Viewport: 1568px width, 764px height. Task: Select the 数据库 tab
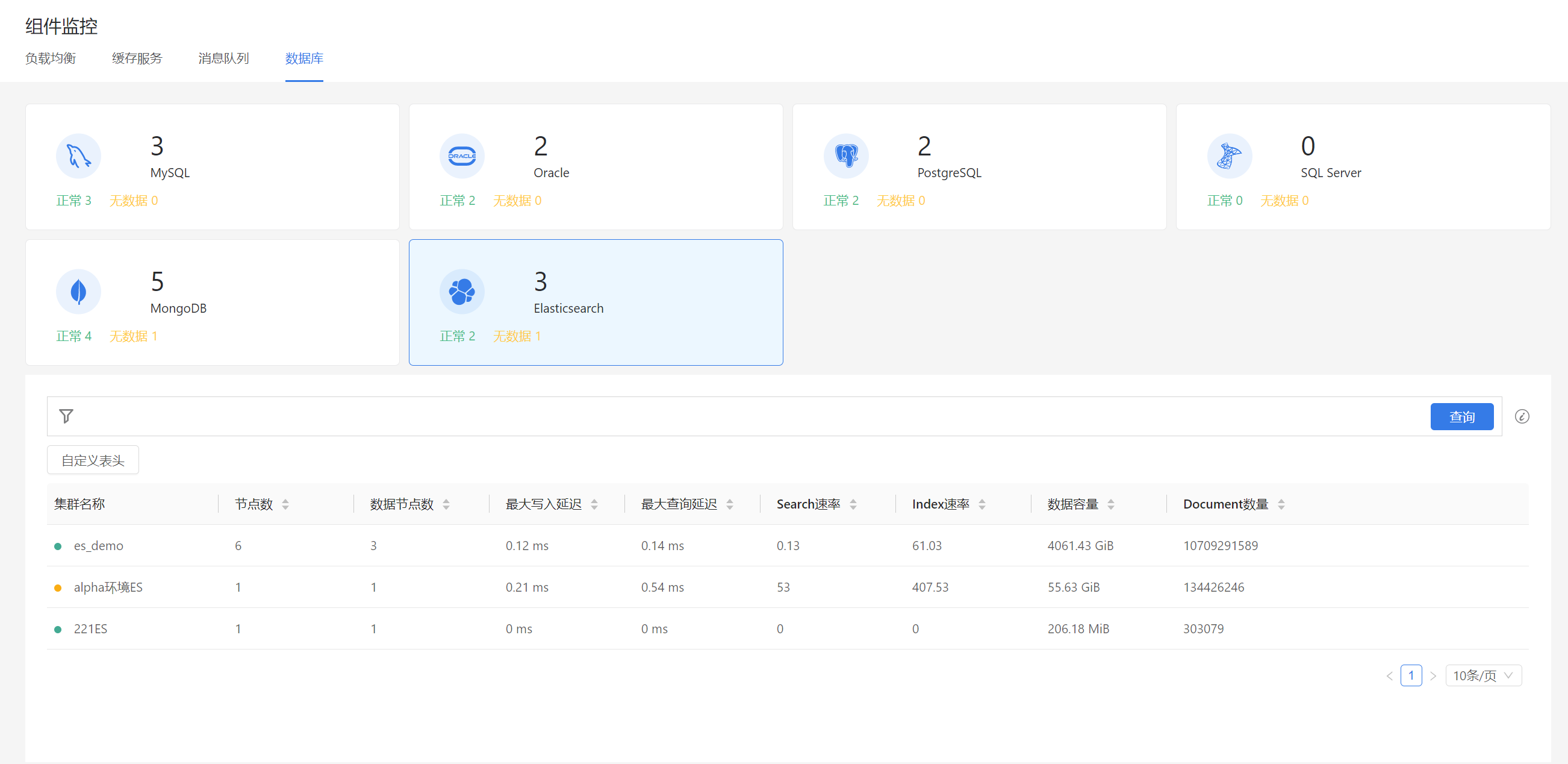tap(303, 58)
